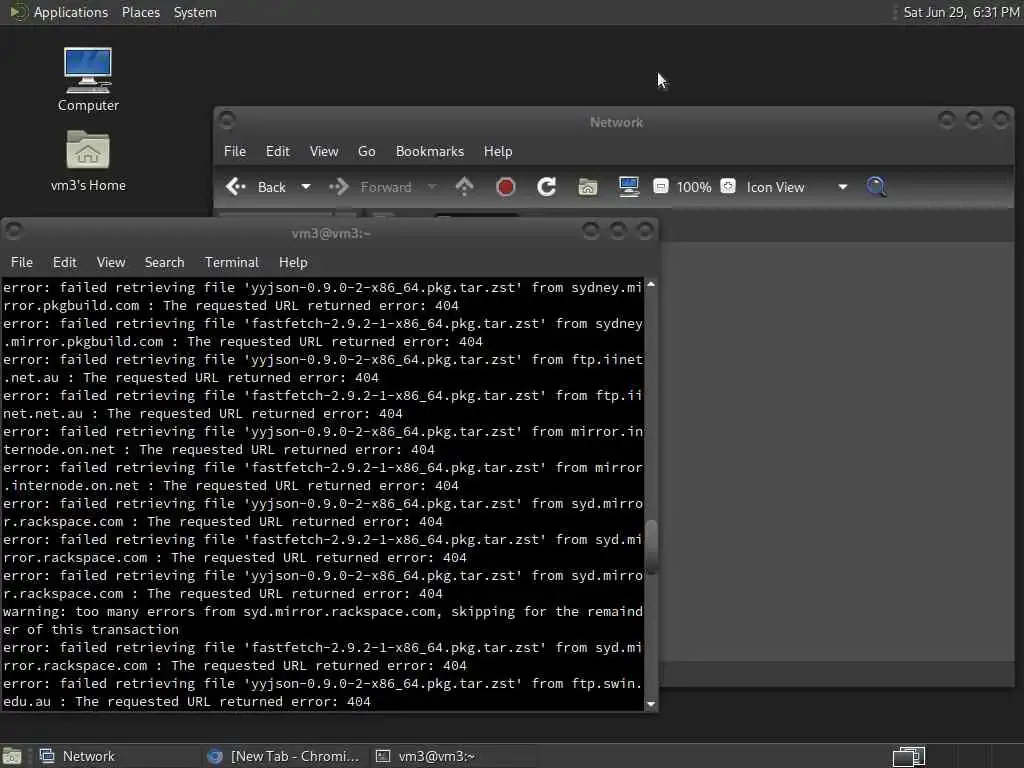This screenshot has height=768, width=1024.
Task: Click the terminal scrollbar thumb
Action: 651,547
